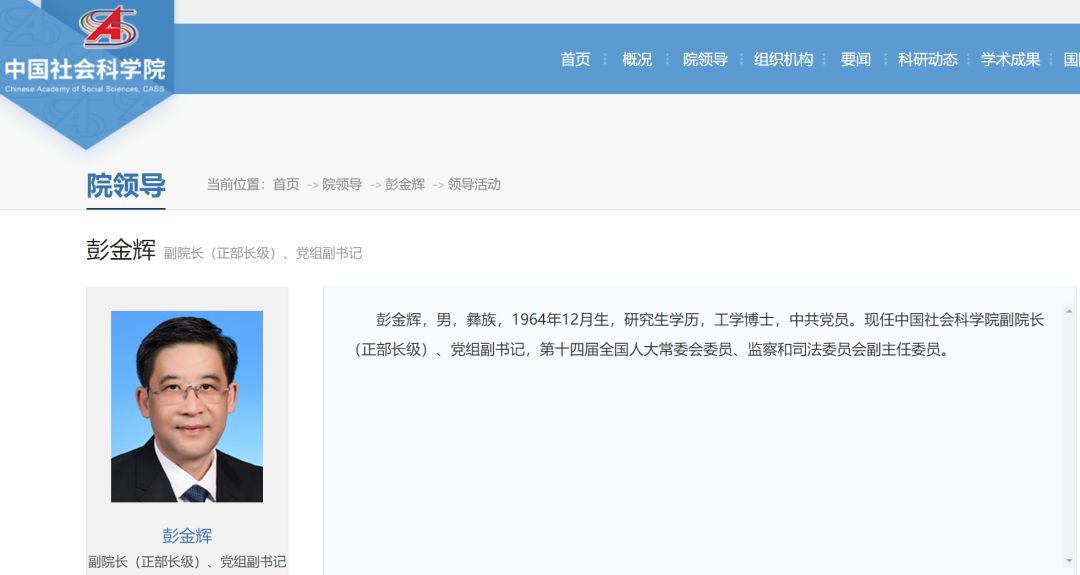Open the 科研动态 navigation menu item
The width and height of the screenshot is (1080, 575).
pos(927,60)
